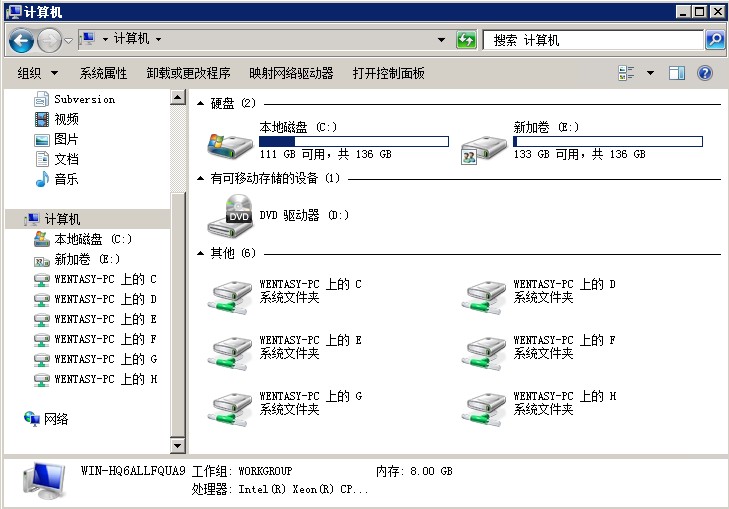This screenshot has width=729, height=509.
Task: Click the C: drive capacity bar
Action: (353, 141)
